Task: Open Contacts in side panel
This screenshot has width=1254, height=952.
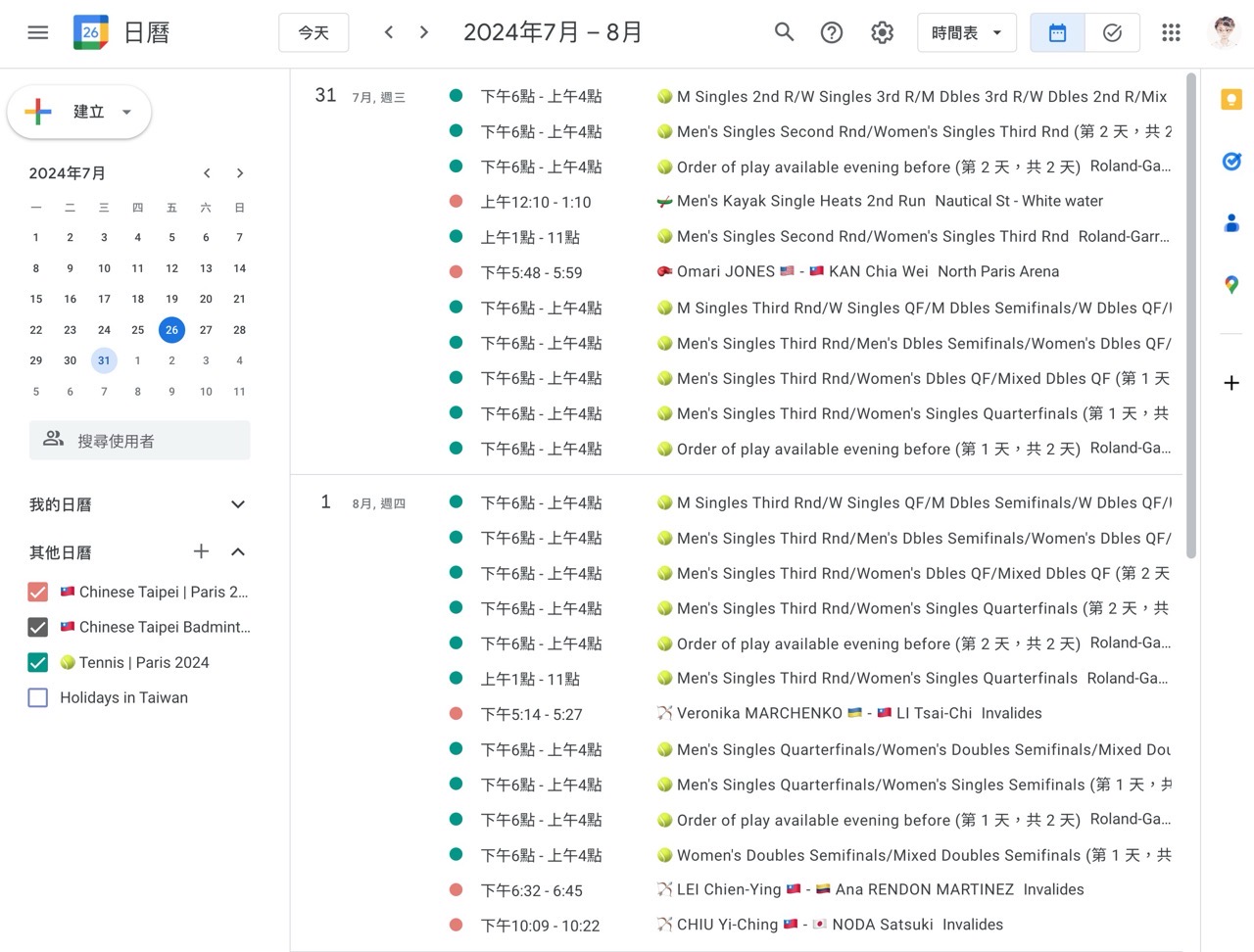Action: (1231, 223)
